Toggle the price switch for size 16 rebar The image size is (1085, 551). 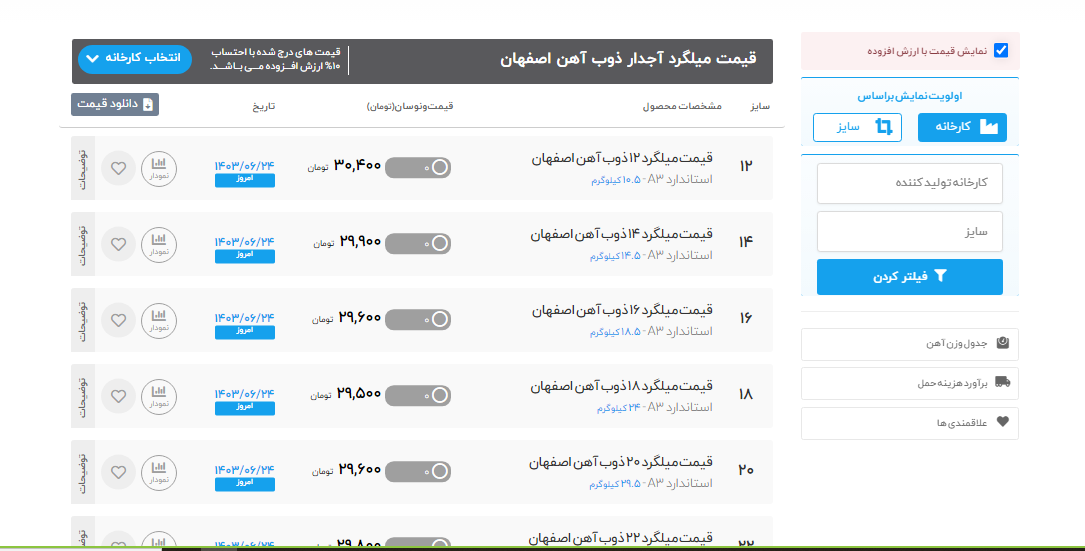click(x=417, y=320)
